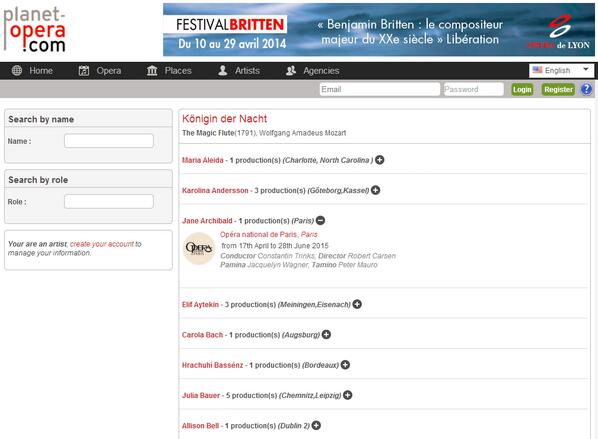The height and width of the screenshot is (439, 598).
Task: Collapse Jane Archibald productions
Action: (x=321, y=220)
